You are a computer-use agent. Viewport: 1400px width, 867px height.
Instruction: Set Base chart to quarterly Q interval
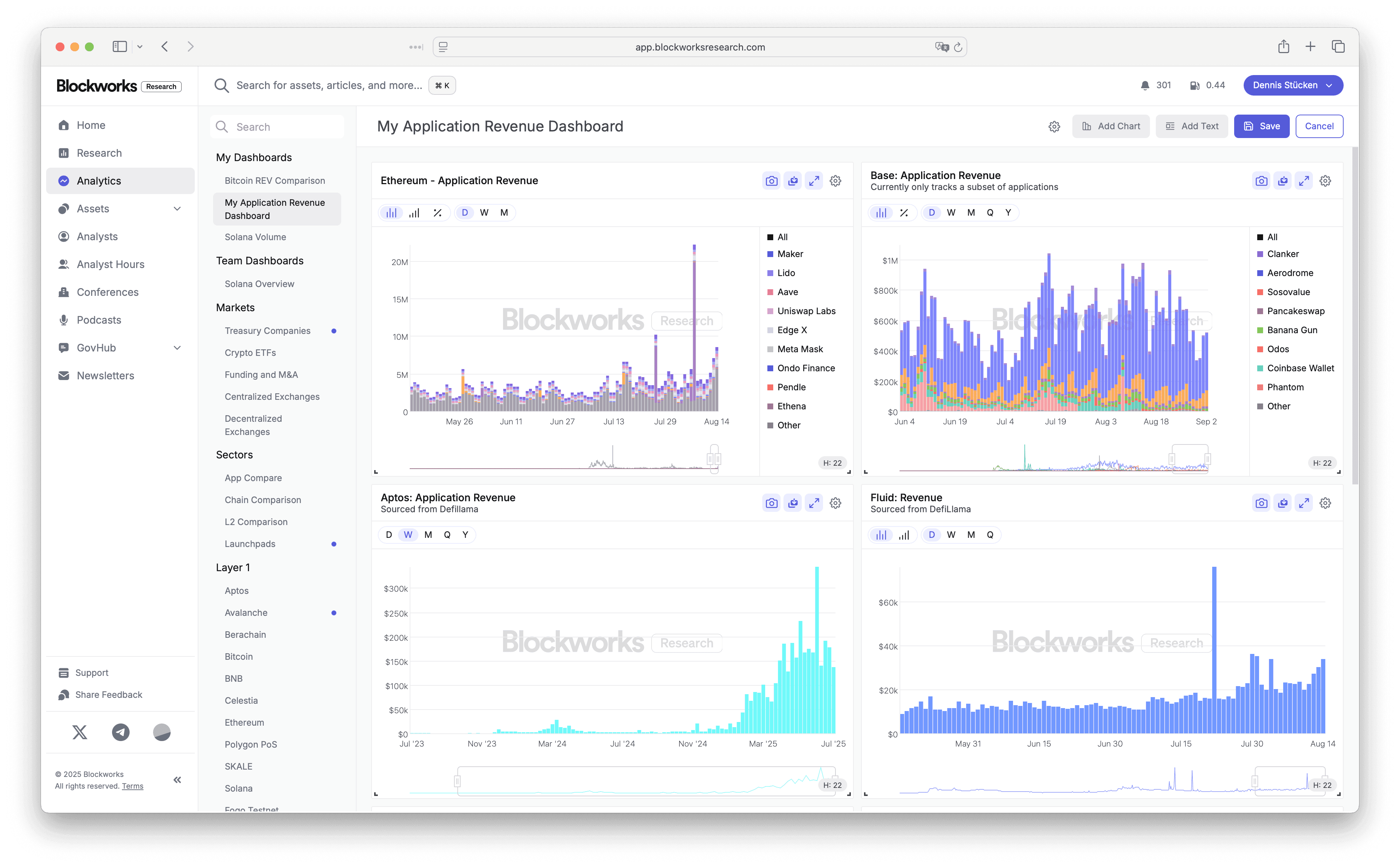pos(990,213)
